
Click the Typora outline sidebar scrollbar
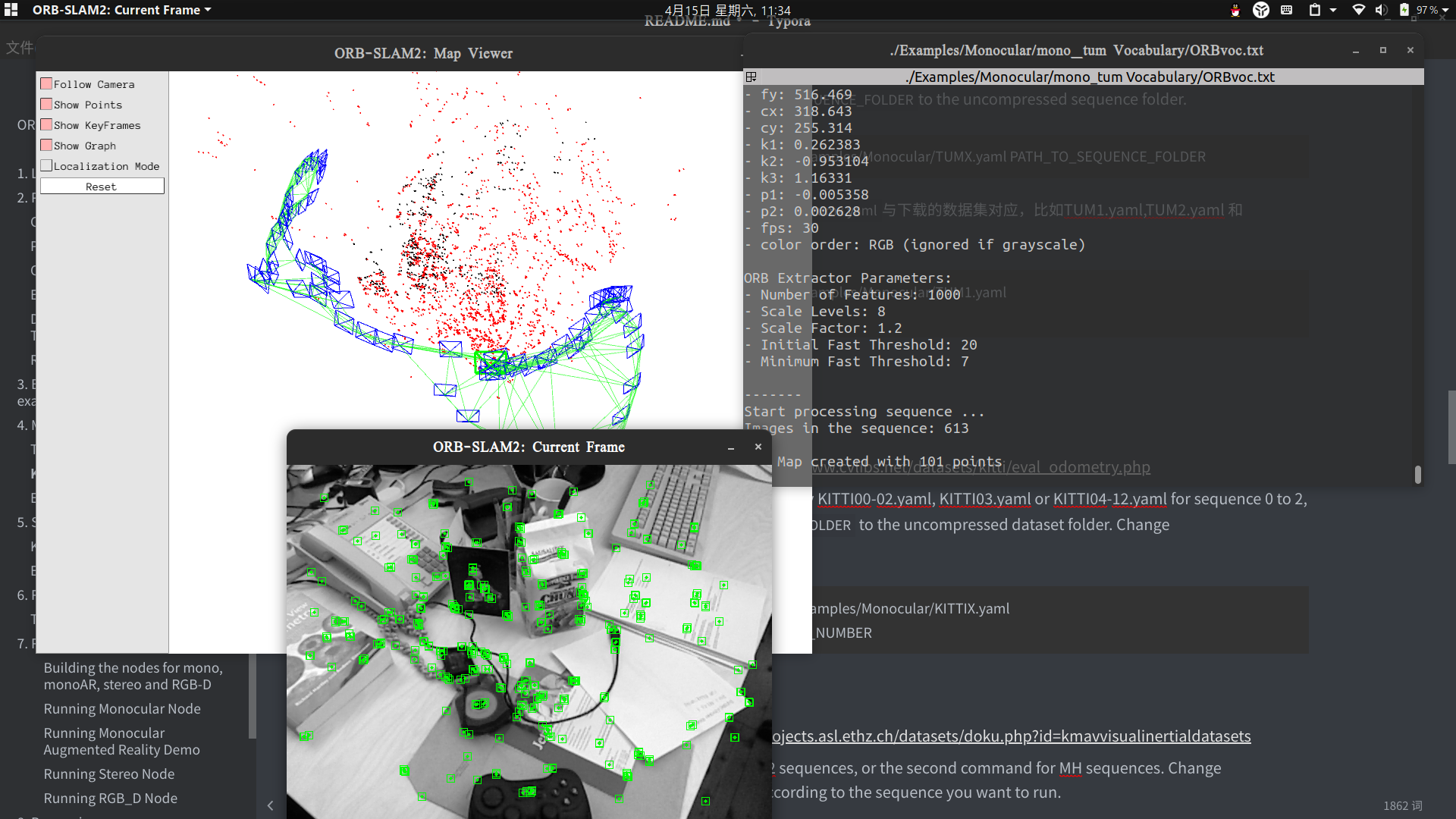coord(253,695)
